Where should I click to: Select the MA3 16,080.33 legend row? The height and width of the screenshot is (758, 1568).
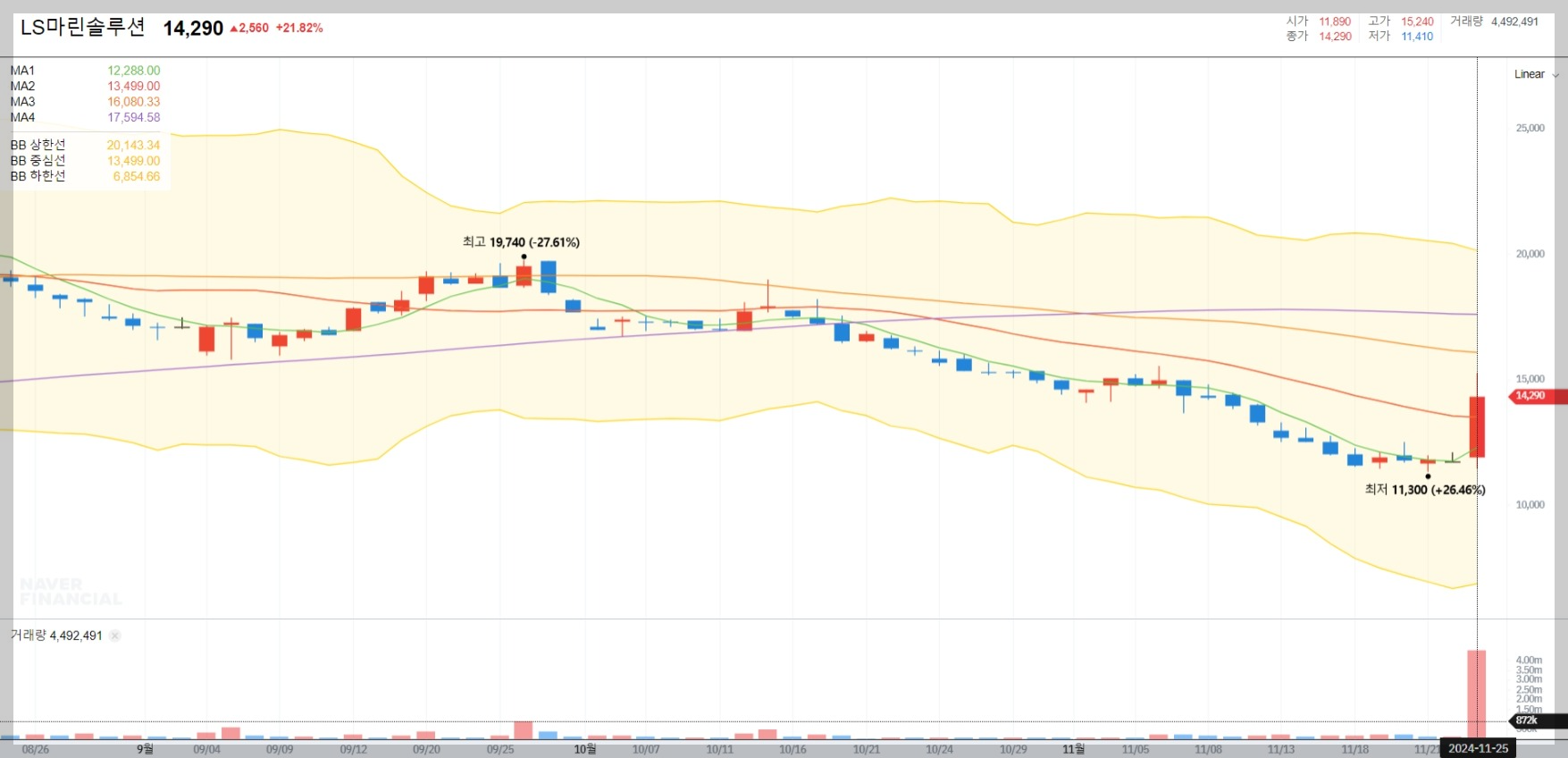(85, 102)
